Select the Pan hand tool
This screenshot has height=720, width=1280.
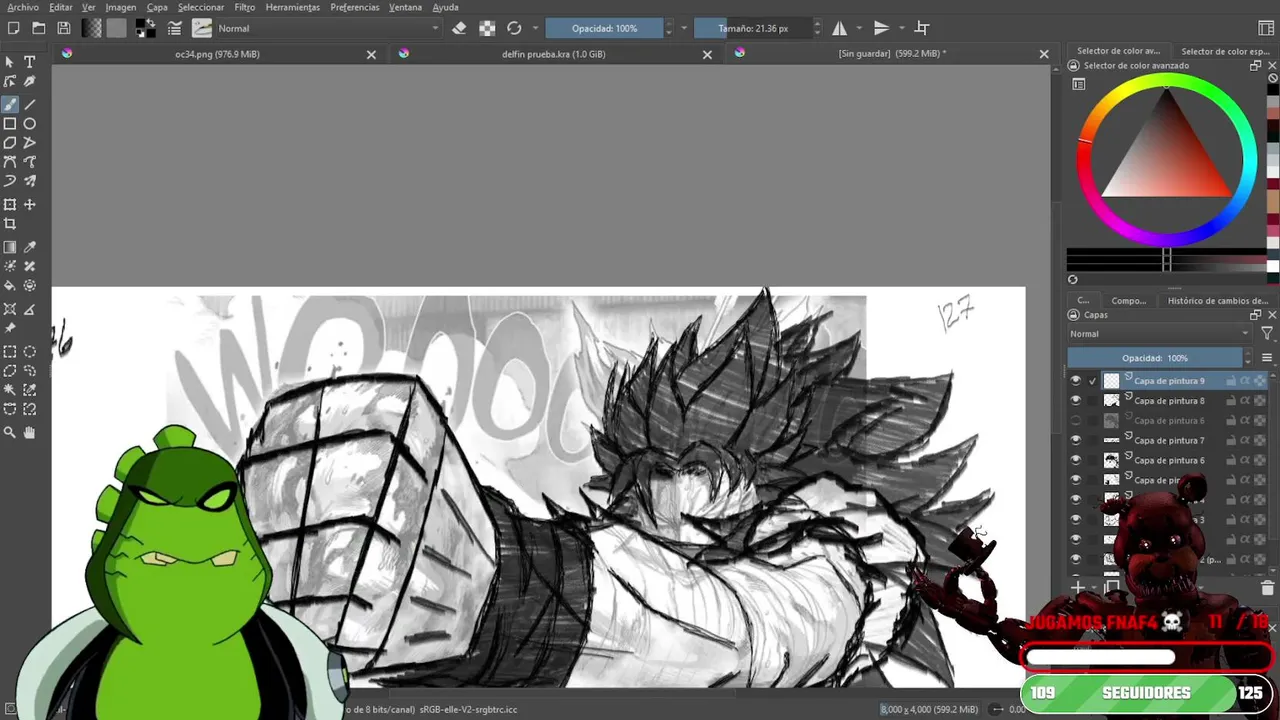(x=30, y=432)
